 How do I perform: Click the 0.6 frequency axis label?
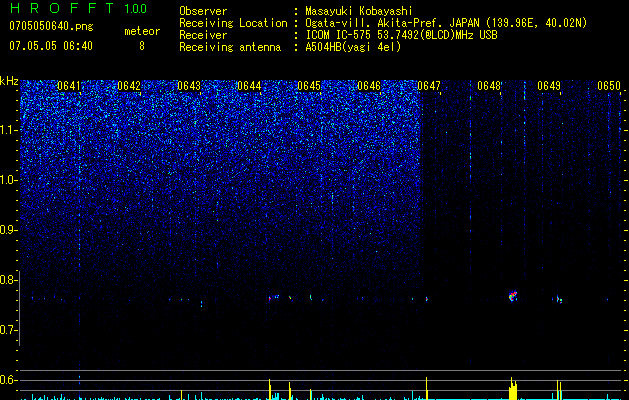8,380
